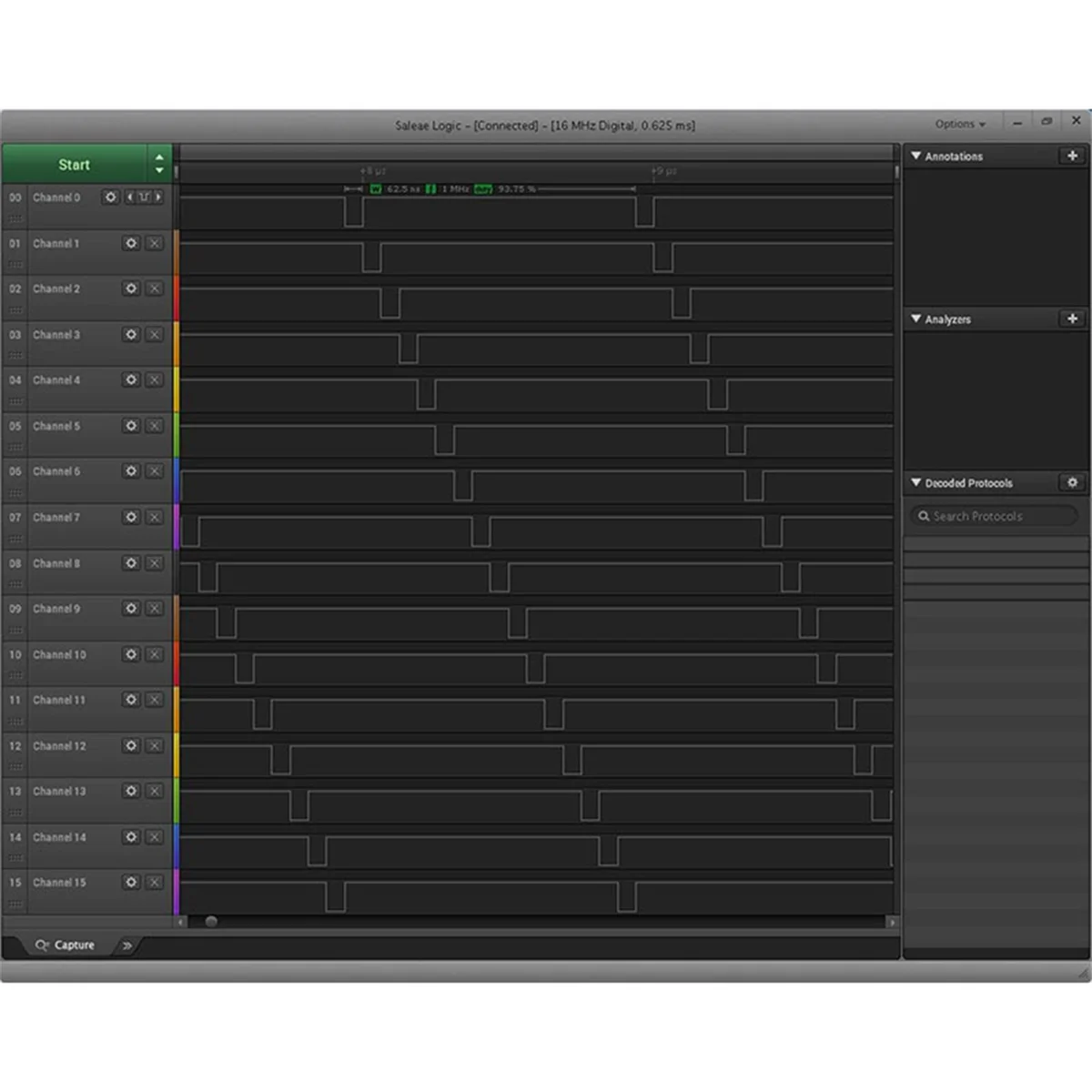Expand tabs with double chevron
The image size is (1092, 1092).
click(127, 945)
